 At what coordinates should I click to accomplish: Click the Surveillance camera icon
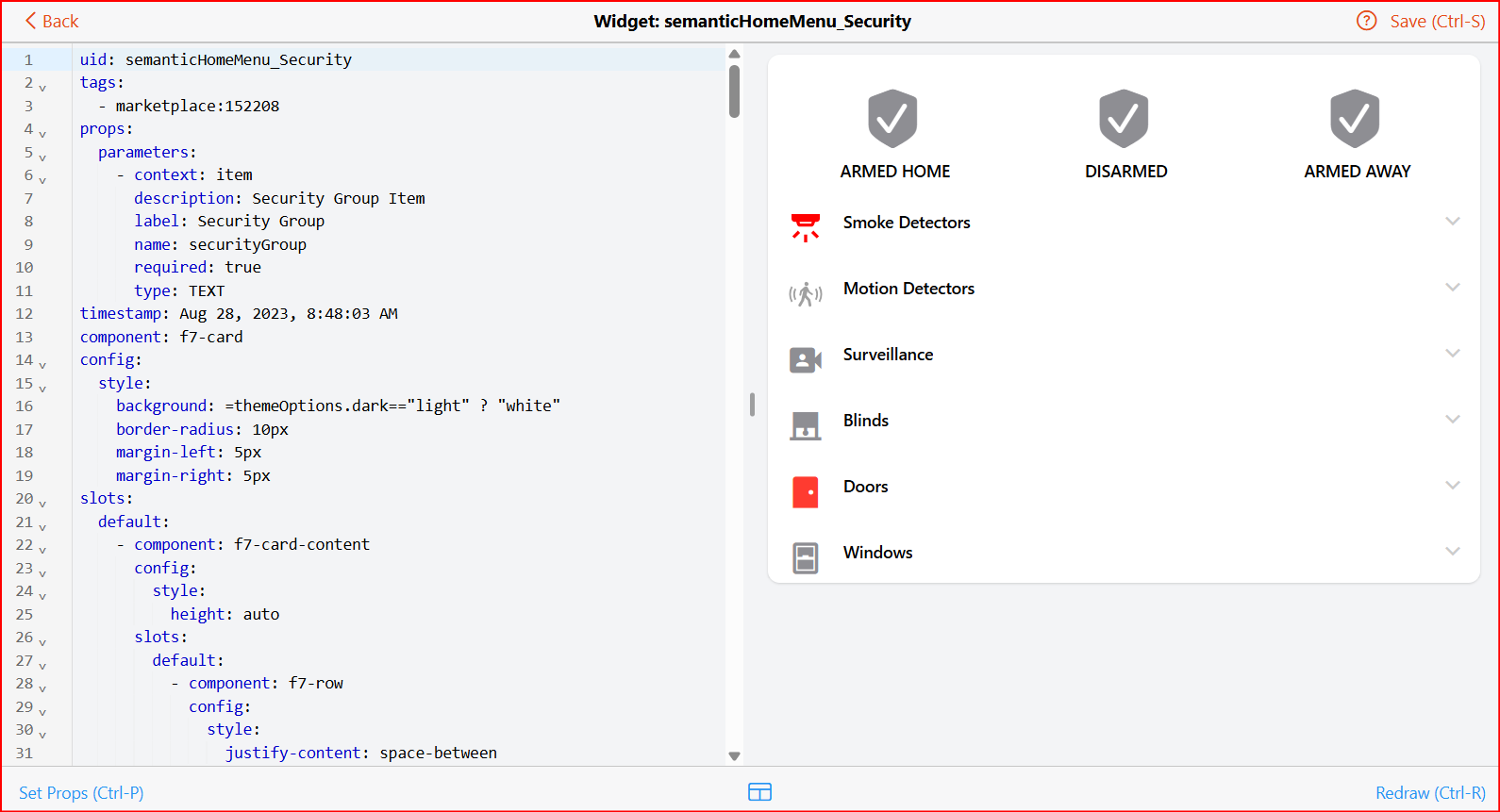click(805, 359)
